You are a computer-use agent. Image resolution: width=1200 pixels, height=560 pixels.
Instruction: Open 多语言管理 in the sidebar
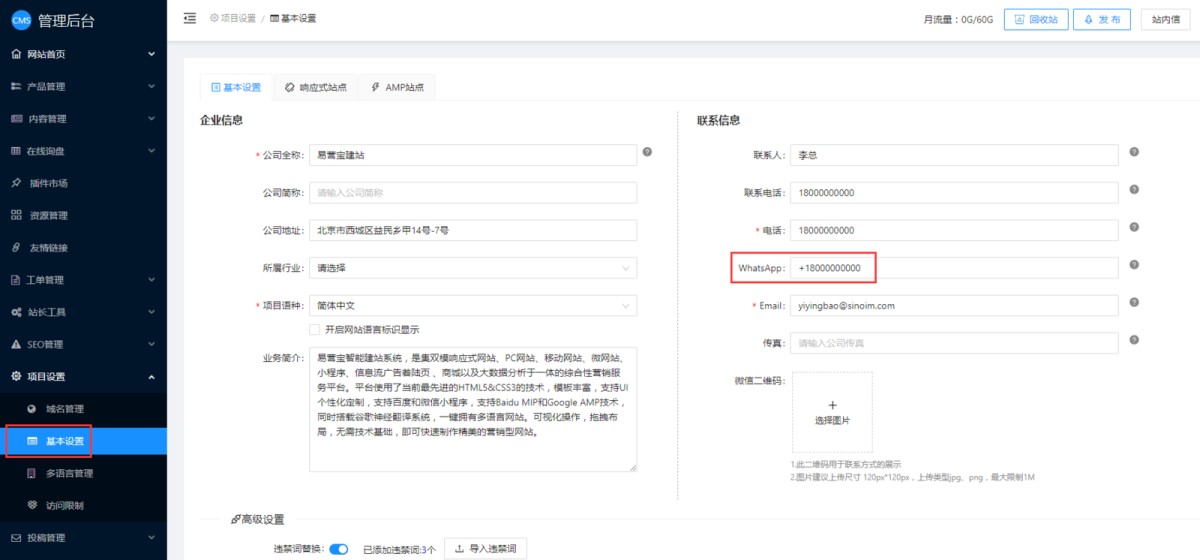point(69,473)
